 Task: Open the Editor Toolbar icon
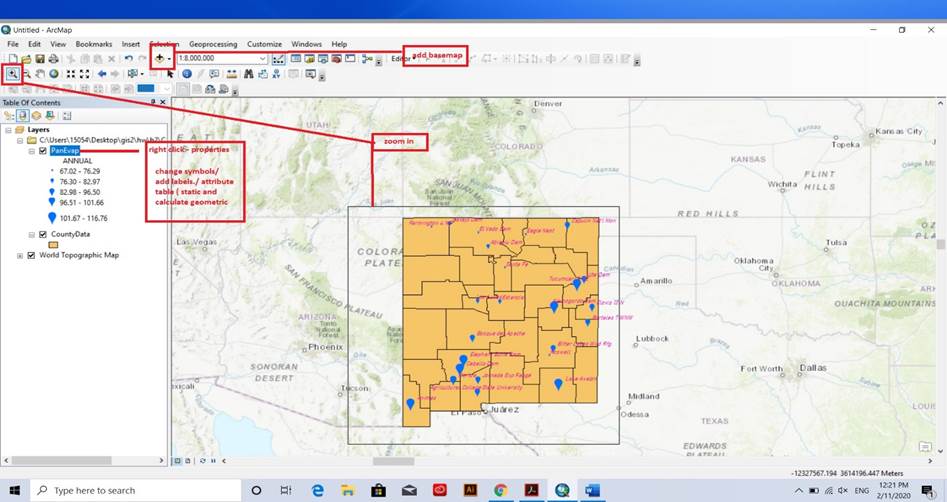(278, 59)
